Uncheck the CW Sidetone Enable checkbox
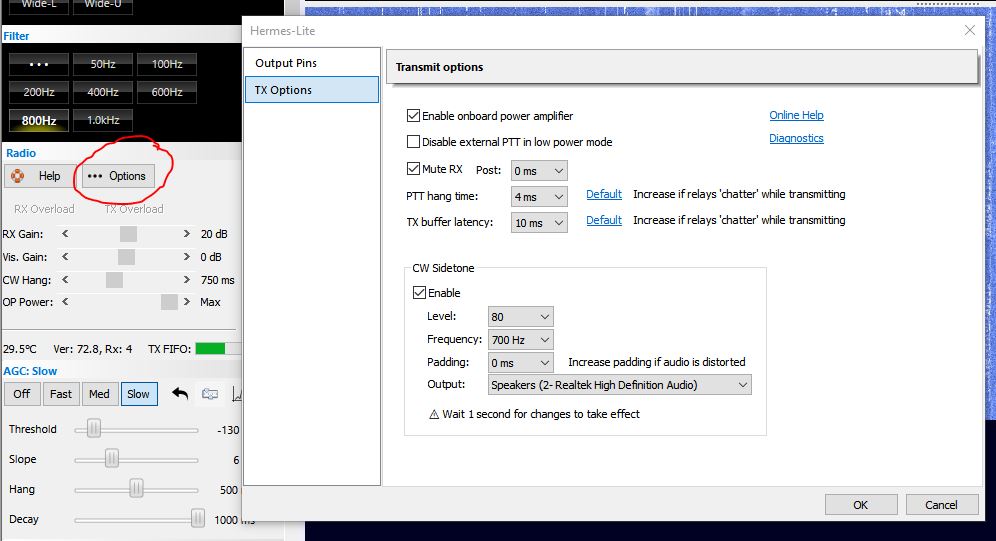Screen dimensions: 996x541 (420, 293)
